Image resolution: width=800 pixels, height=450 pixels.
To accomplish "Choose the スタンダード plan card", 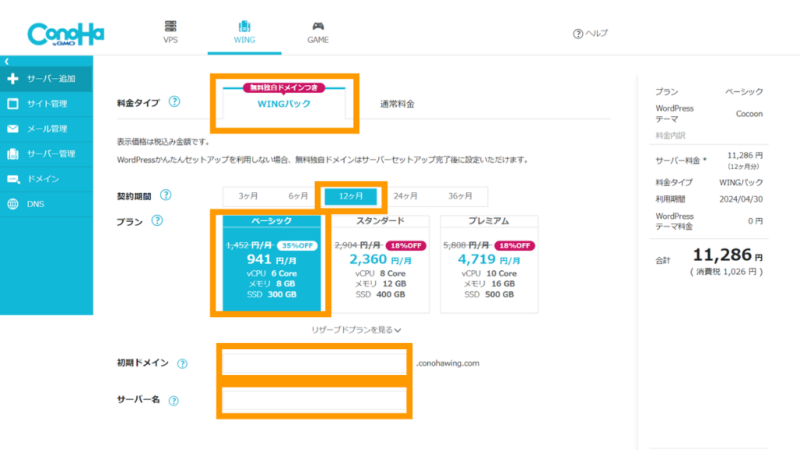I will point(380,264).
